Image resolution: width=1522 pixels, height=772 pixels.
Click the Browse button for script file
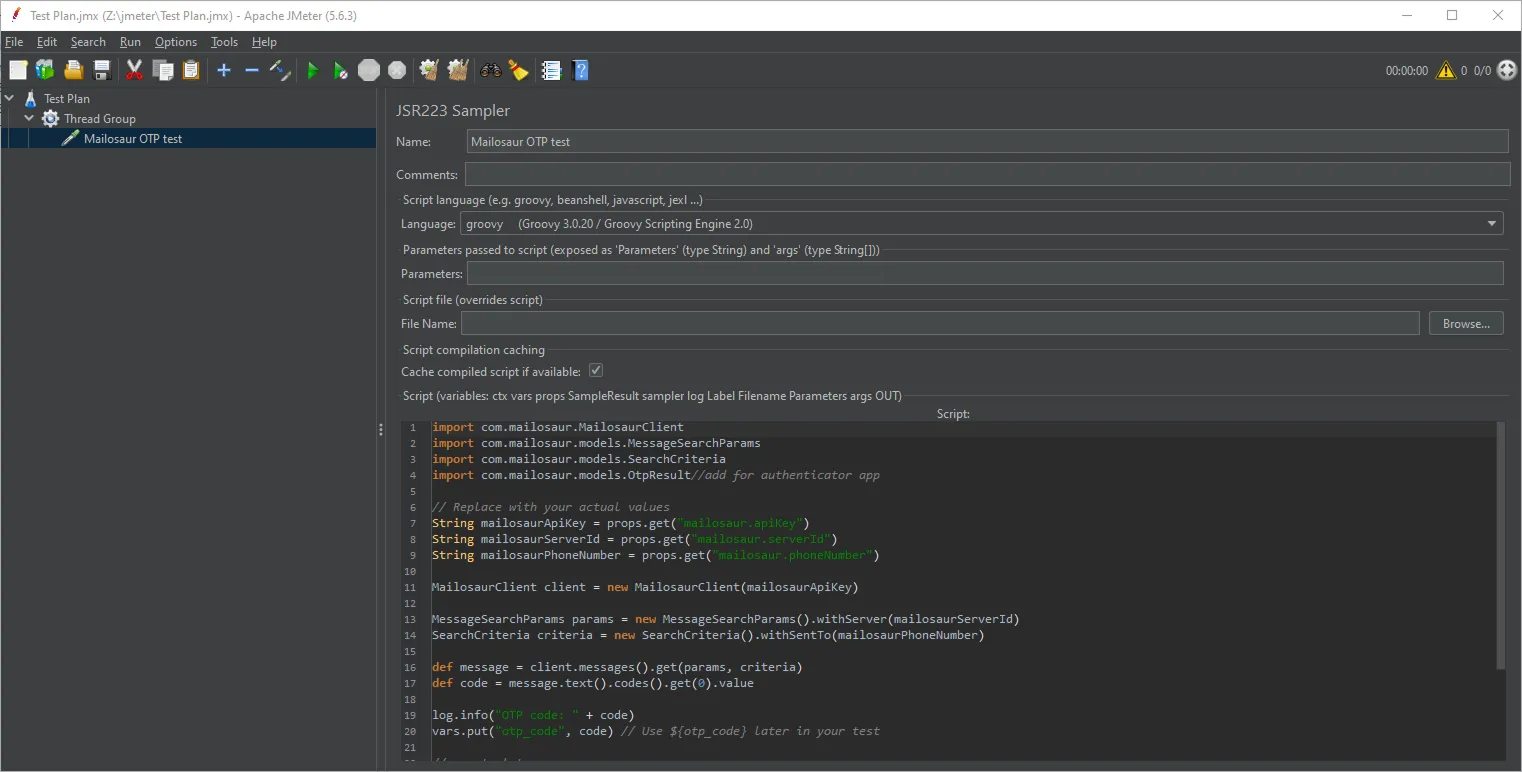[x=1465, y=322]
